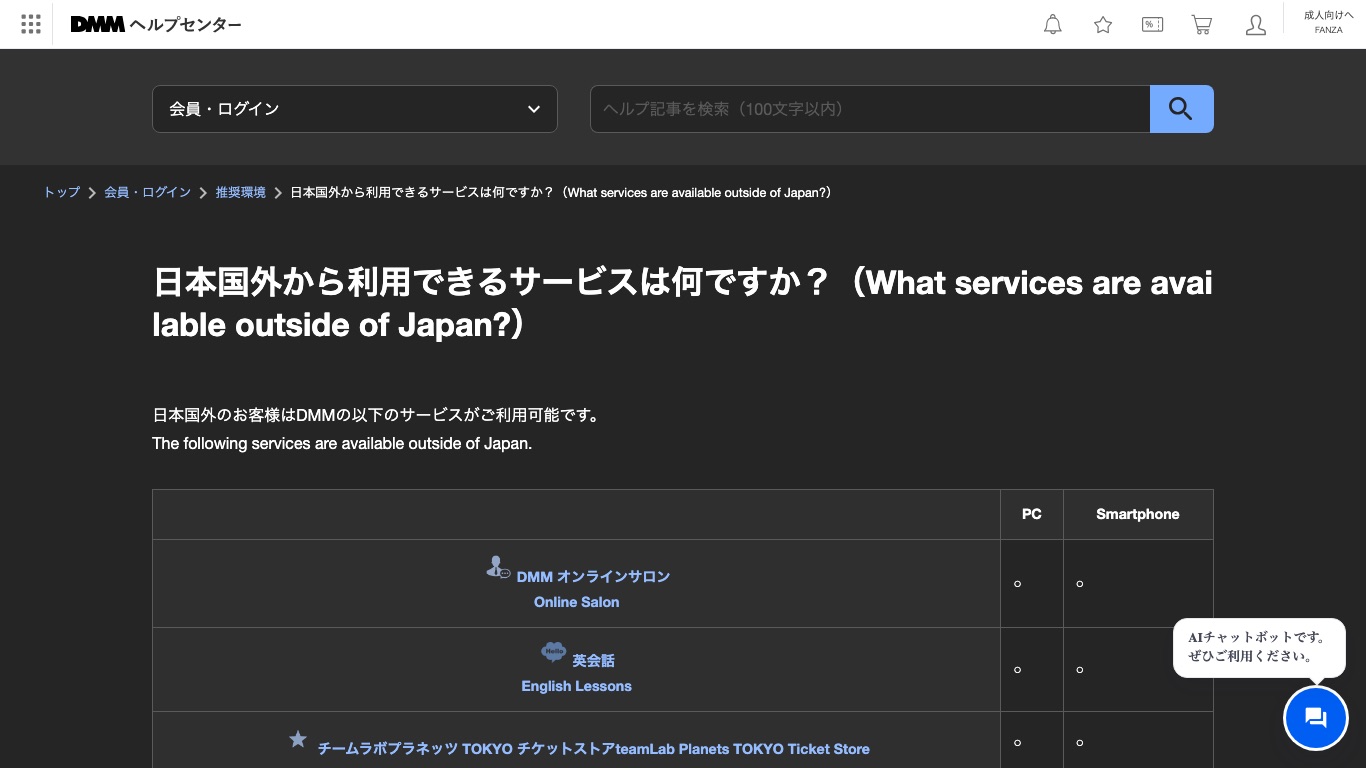Switch to 成人向けへ FANZA

click(x=1329, y=22)
